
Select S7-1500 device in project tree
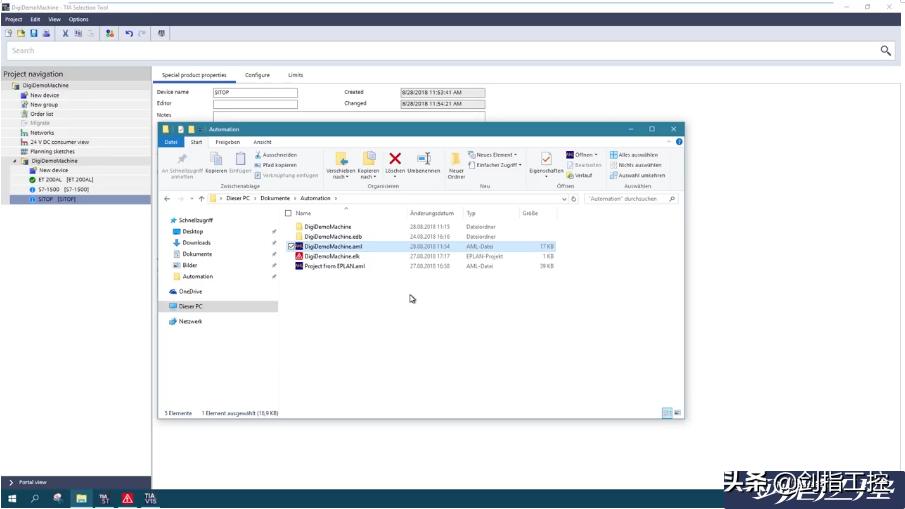(63, 189)
